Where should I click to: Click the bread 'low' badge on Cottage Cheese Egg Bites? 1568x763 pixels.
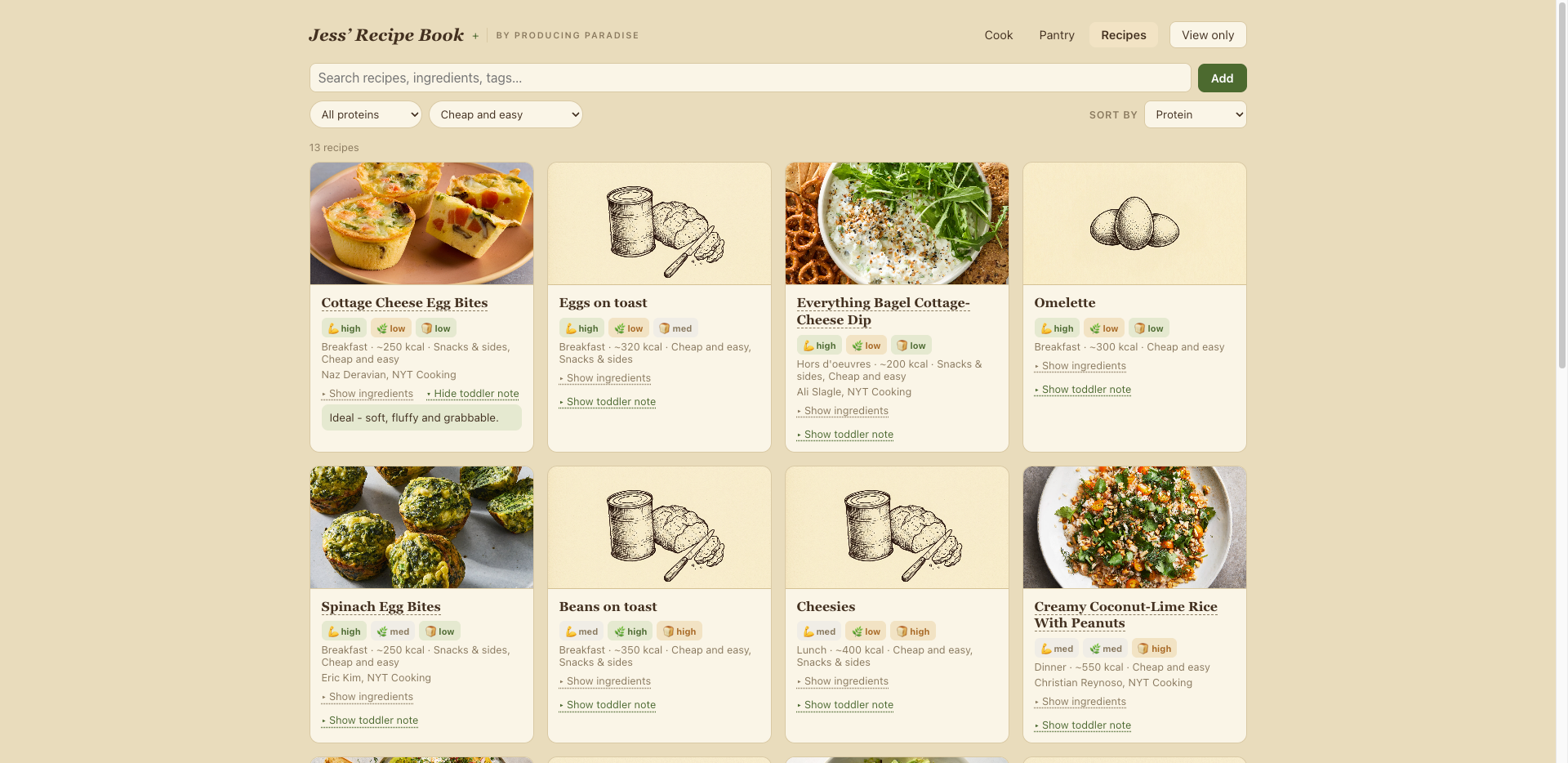(x=436, y=328)
